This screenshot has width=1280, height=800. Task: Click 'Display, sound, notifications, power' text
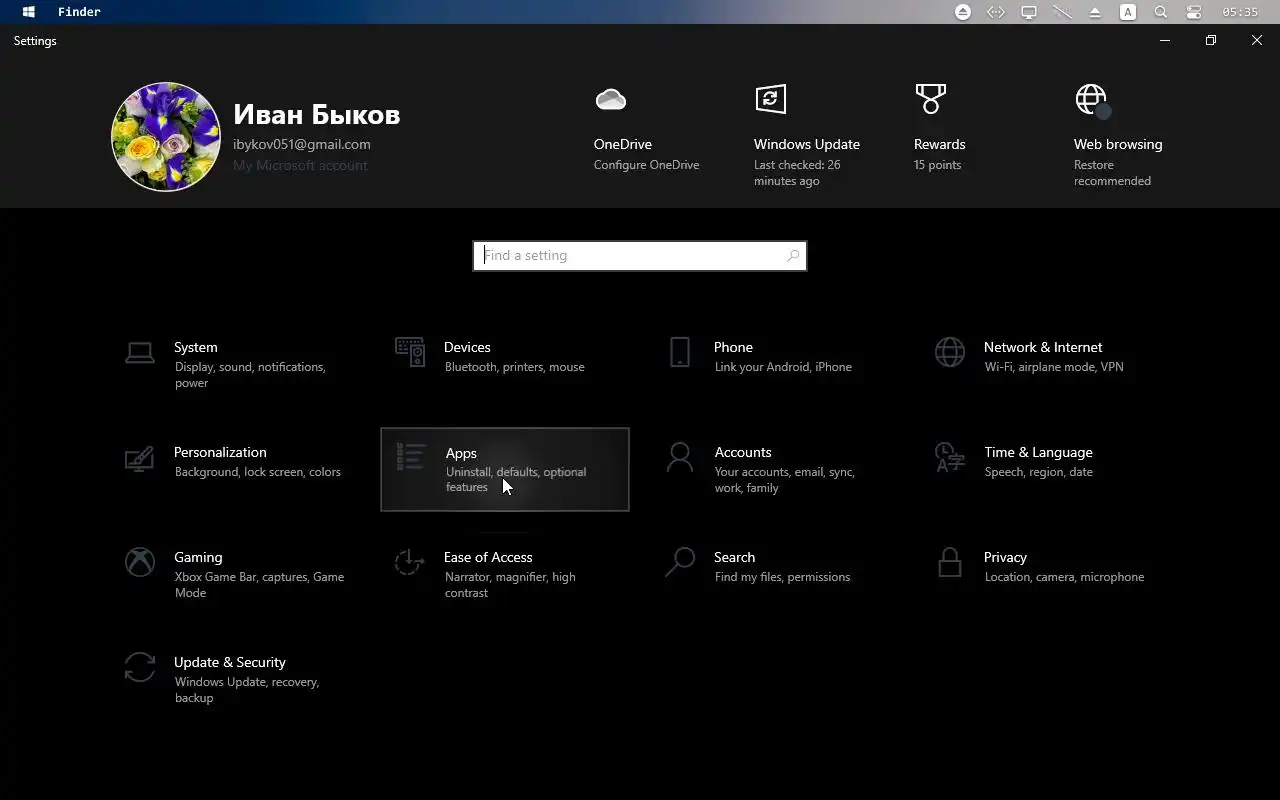(250, 375)
